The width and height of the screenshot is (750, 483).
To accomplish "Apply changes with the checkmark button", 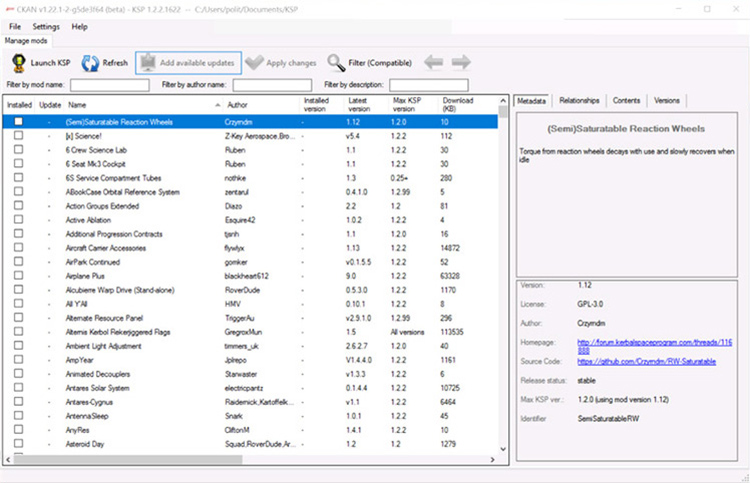I will 281,63.
